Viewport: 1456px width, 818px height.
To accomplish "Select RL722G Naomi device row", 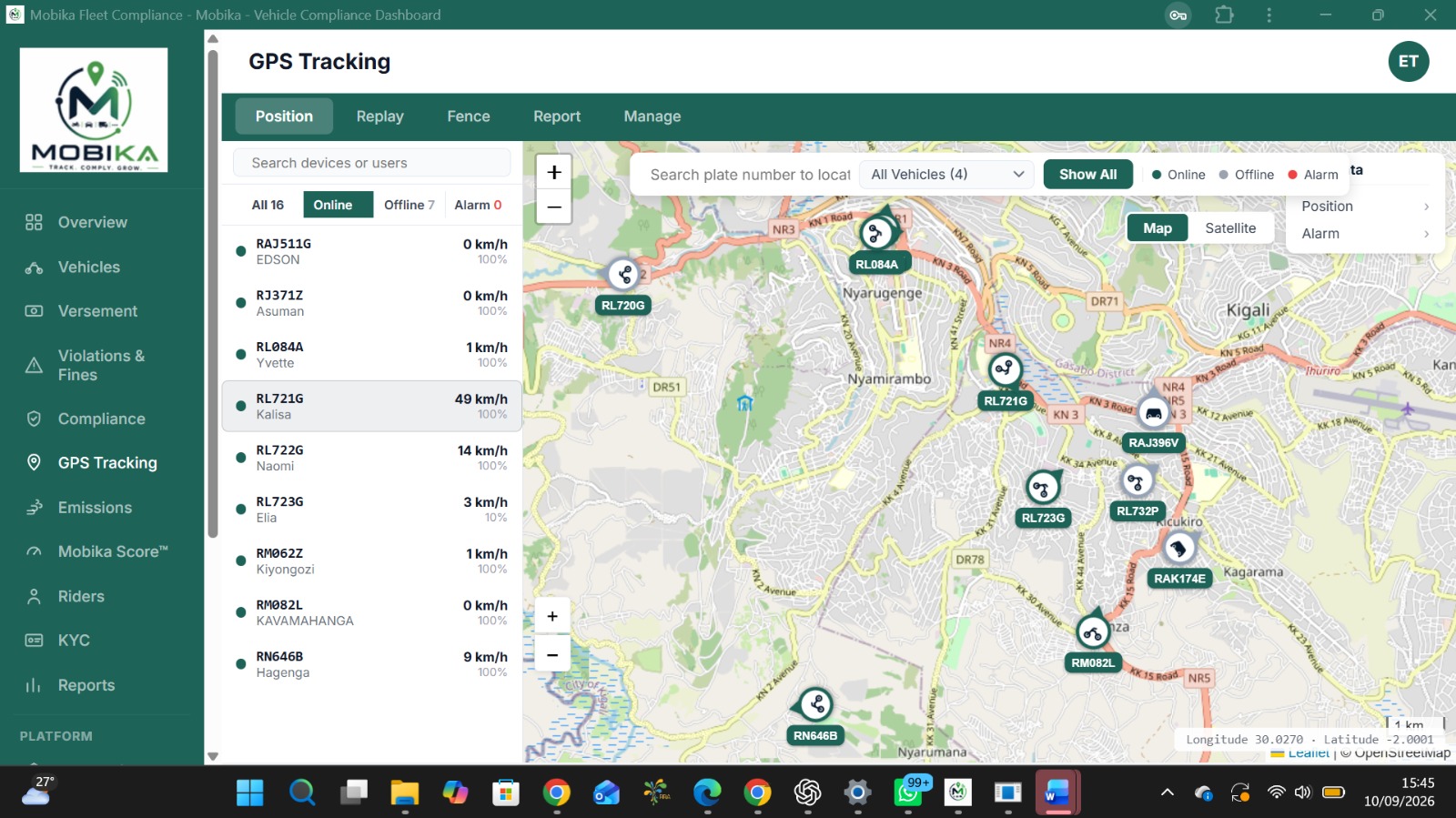I will click(x=372, y=458).
